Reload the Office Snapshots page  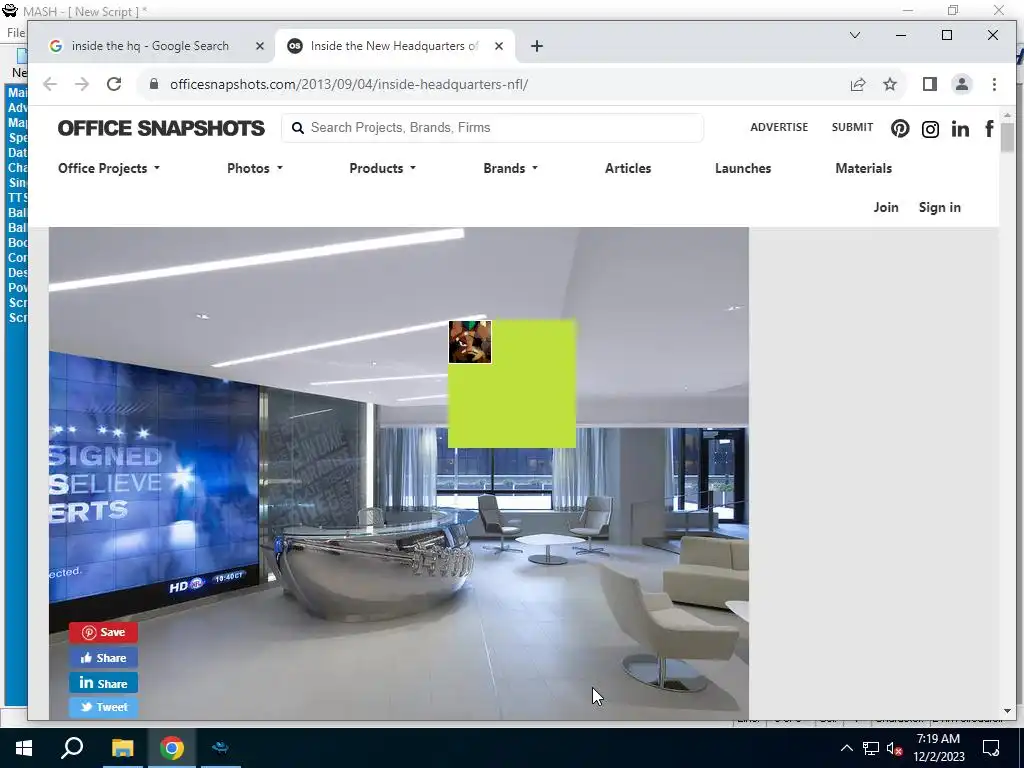click(x=114, y=84)
